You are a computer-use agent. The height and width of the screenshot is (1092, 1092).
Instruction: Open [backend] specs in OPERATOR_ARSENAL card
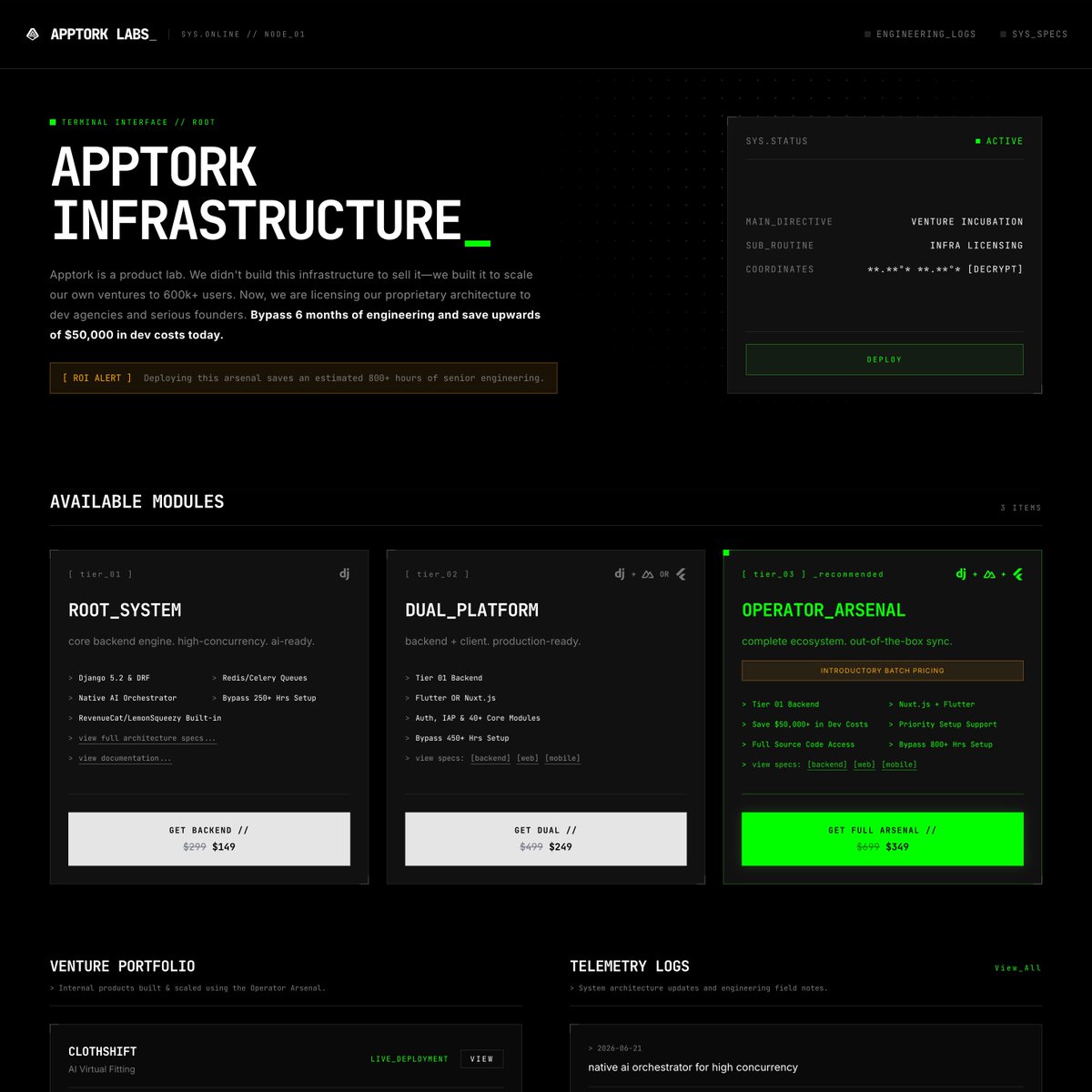(827, 764)
